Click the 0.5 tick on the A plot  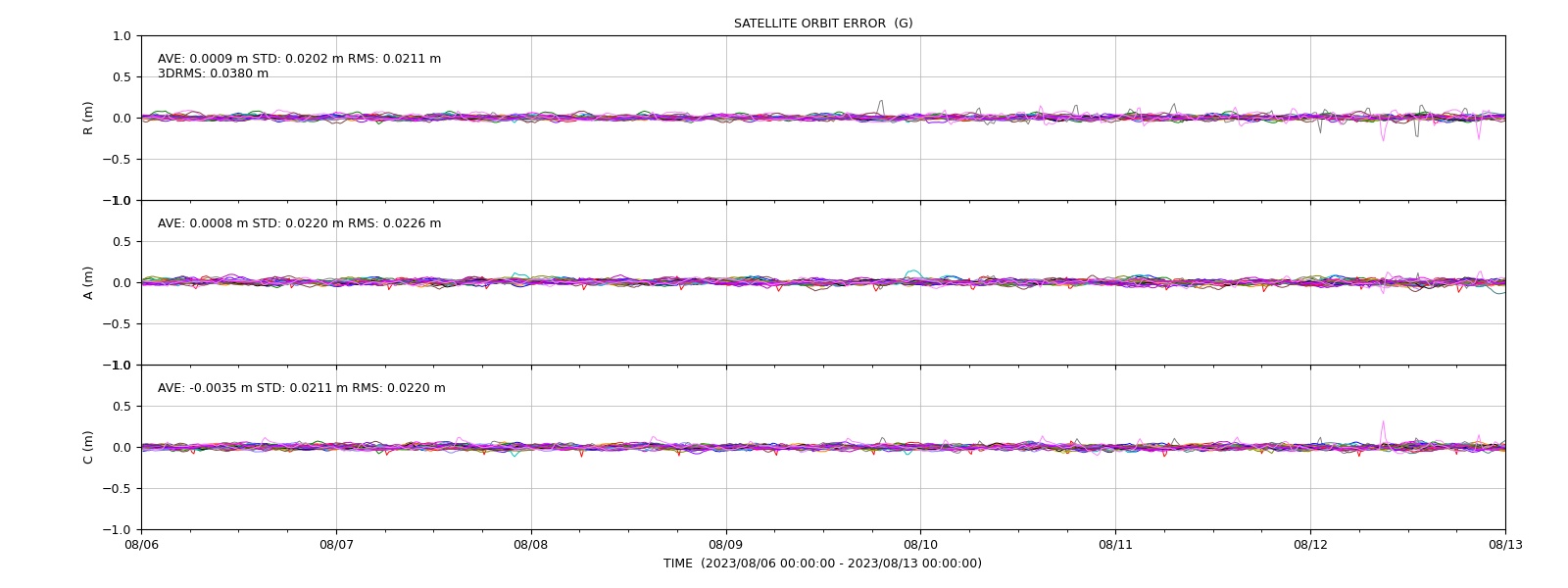point(122,242)
